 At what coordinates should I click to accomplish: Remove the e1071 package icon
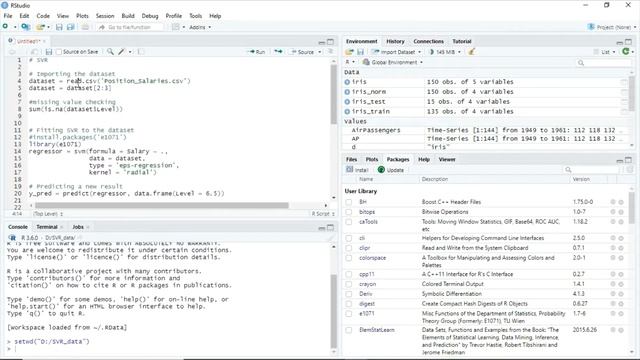621,313
